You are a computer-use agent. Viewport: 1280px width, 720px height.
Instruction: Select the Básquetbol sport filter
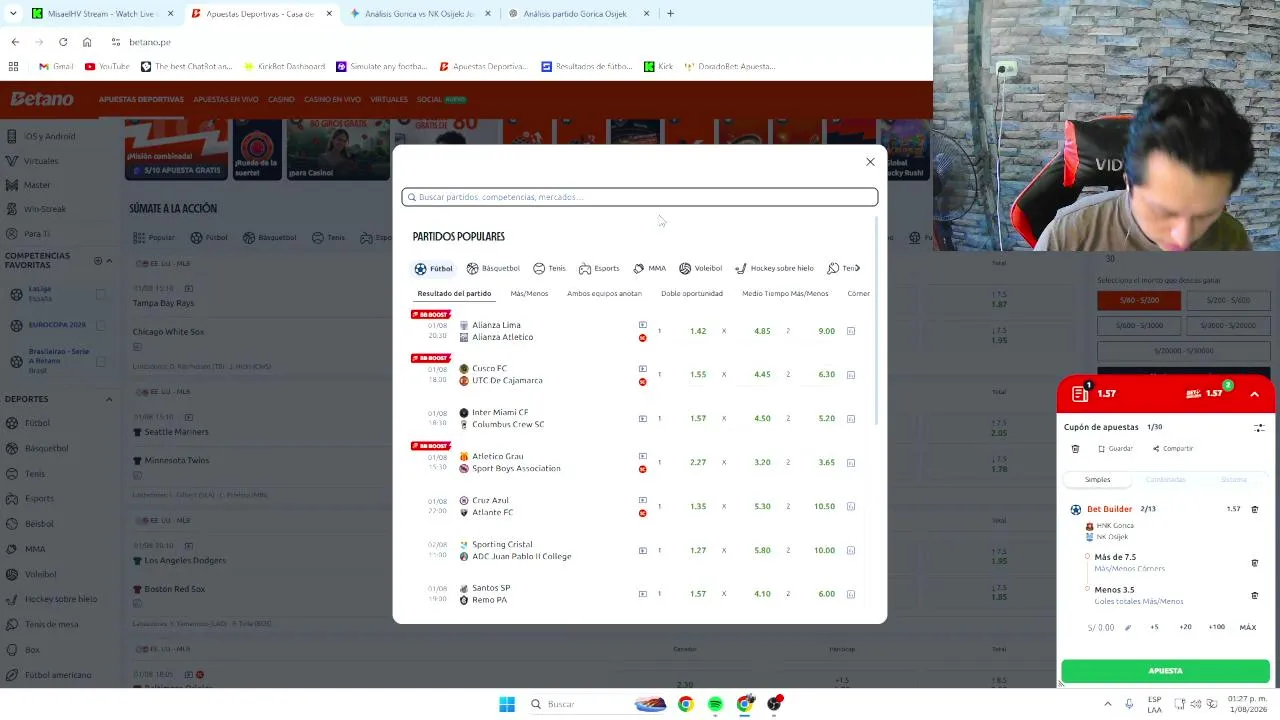click(x=493, y=268)
